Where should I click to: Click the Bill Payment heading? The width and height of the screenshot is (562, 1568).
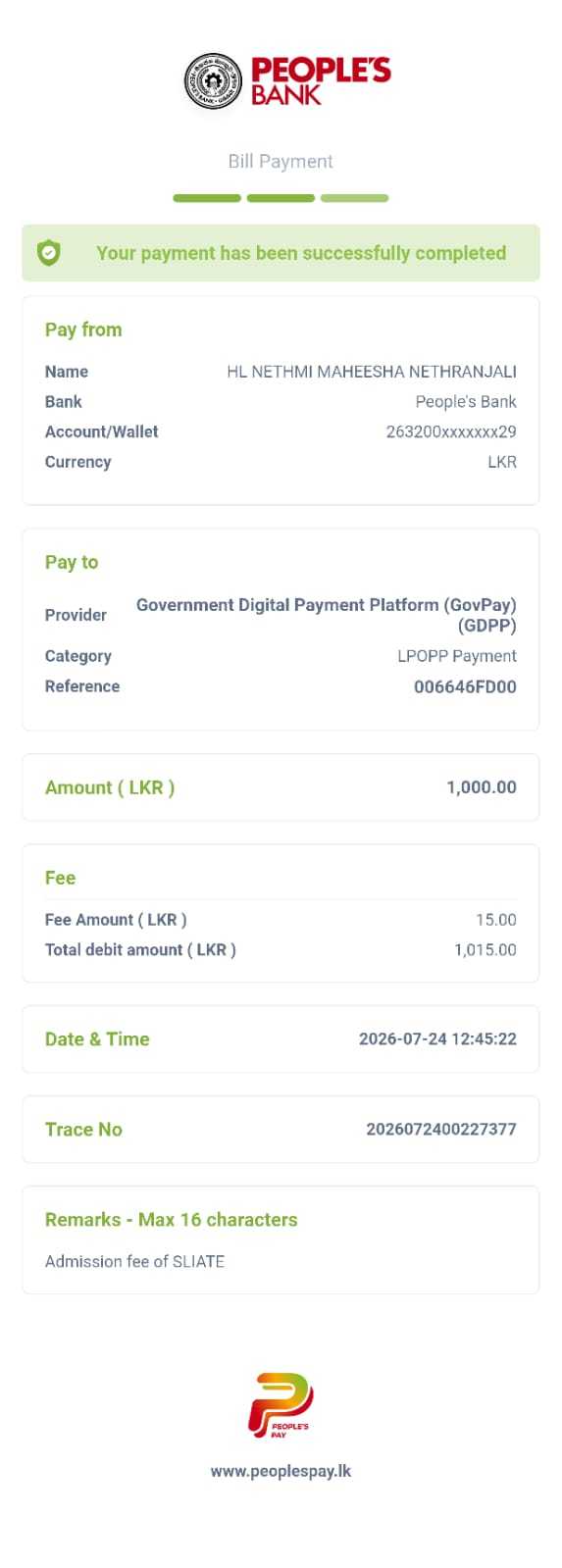281,161
